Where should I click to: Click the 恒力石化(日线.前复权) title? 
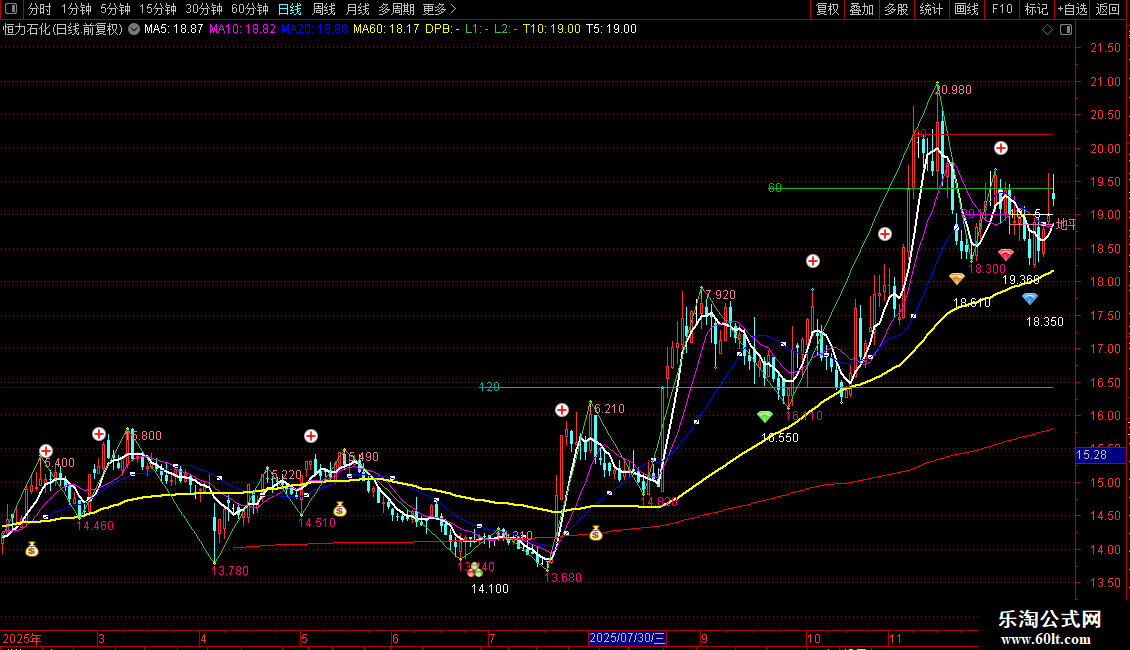[63, 30]
